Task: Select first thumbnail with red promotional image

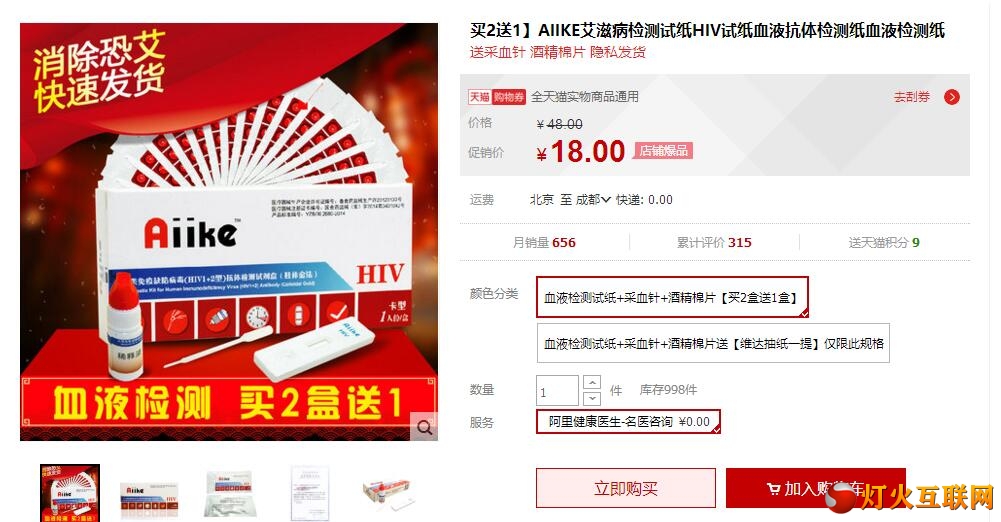Action: pos(70,493)
